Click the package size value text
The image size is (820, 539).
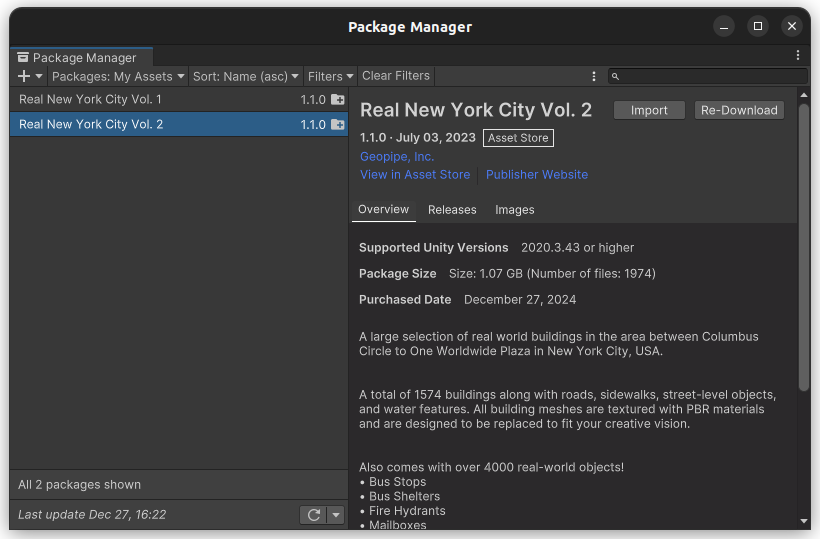(x=552, y=274)
